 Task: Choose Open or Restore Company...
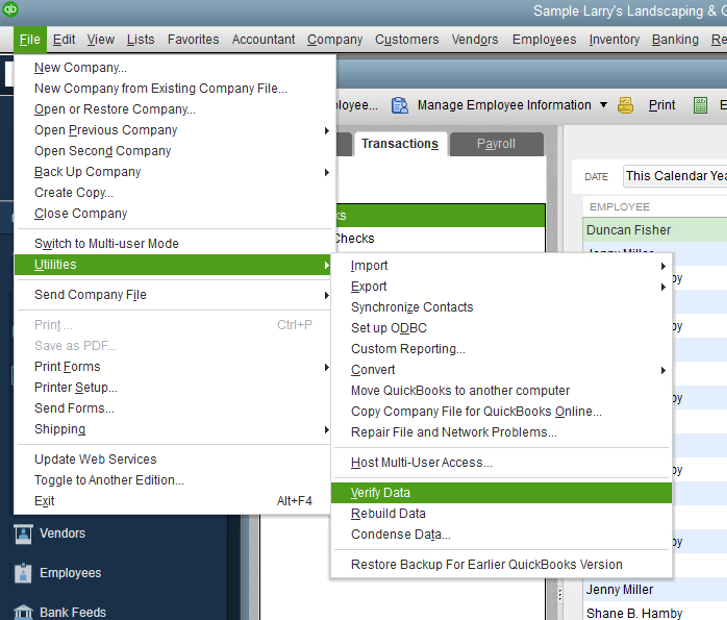[115, 110]
